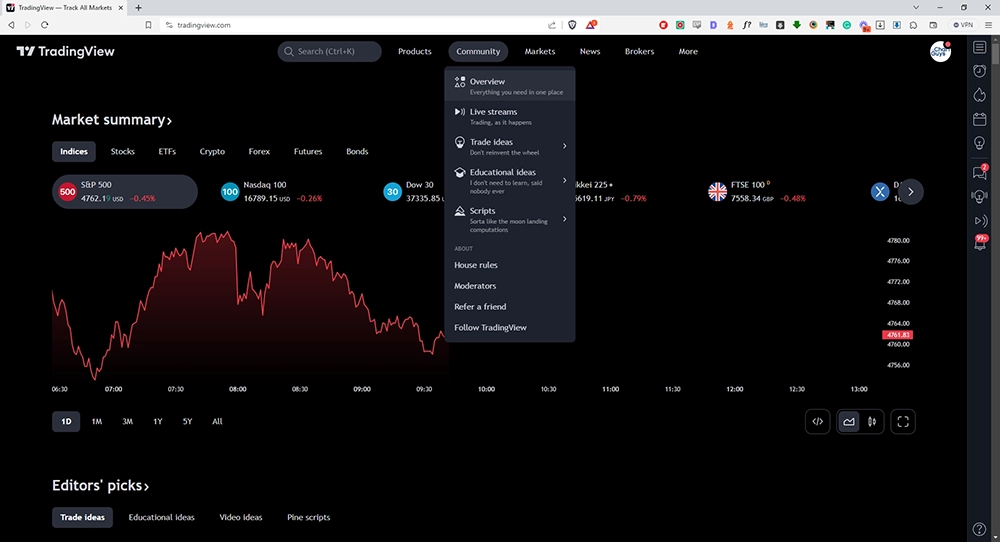This screenshot has height=542, width=1000.
Task: Switch to the Stocks tab
Action: click(122, 152)
